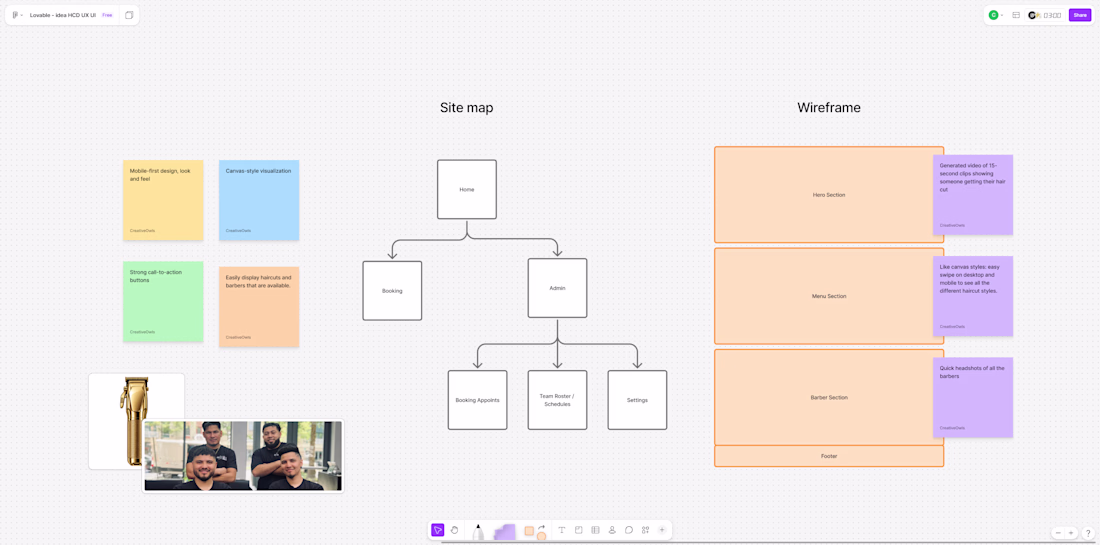Viewport: 1100px width, 545px height.
Task: Select purple 'Like canvas styles' sticky note
Action: 972,296
